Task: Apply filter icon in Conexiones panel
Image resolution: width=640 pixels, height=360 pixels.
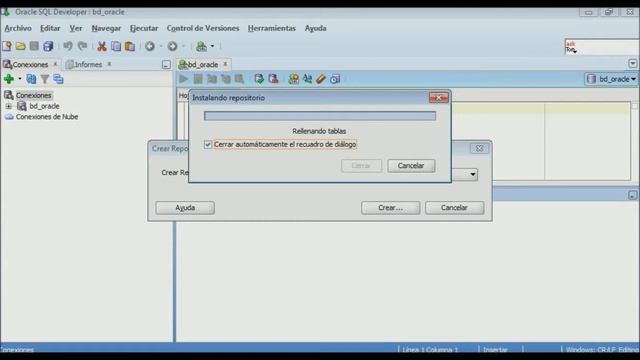Action: (x=44, y=79)
